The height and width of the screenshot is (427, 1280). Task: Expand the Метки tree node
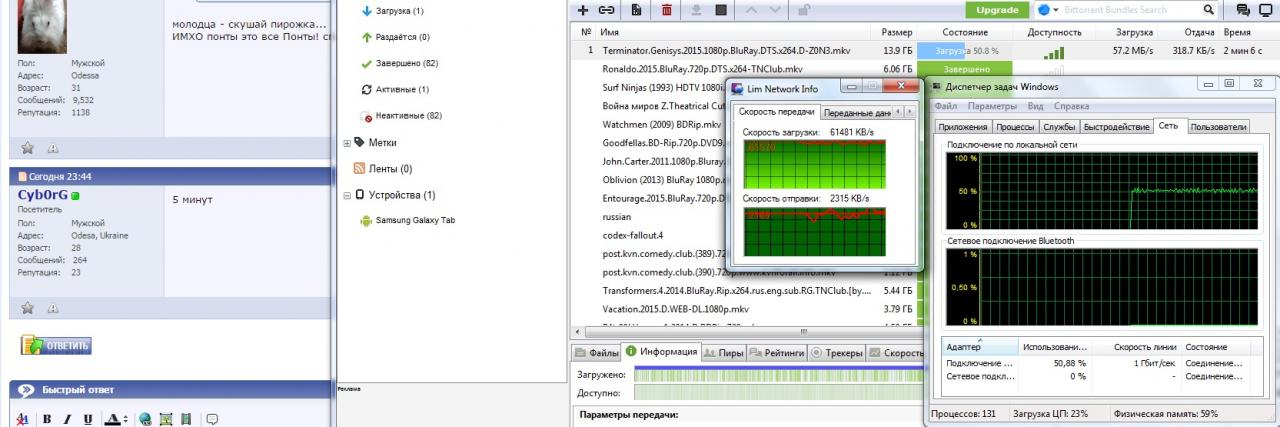coord(346,143)
